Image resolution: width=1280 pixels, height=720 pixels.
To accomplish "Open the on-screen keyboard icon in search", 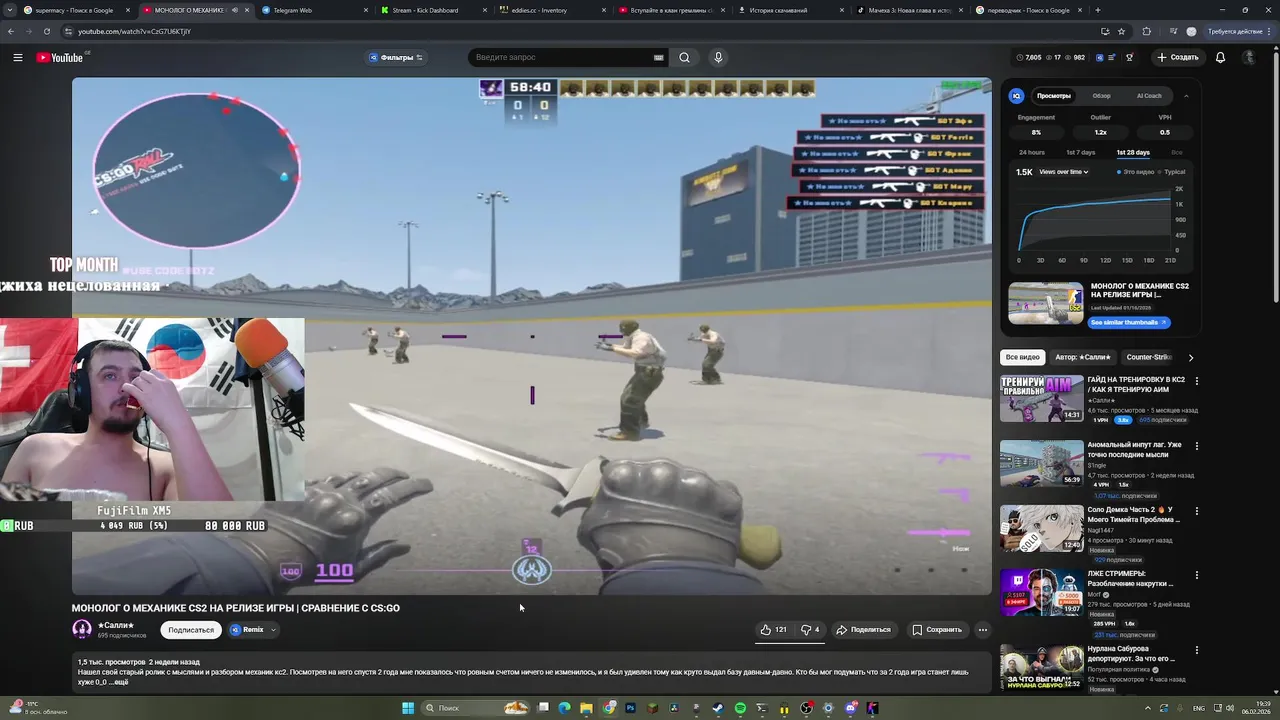I will (x=659, y=57).
